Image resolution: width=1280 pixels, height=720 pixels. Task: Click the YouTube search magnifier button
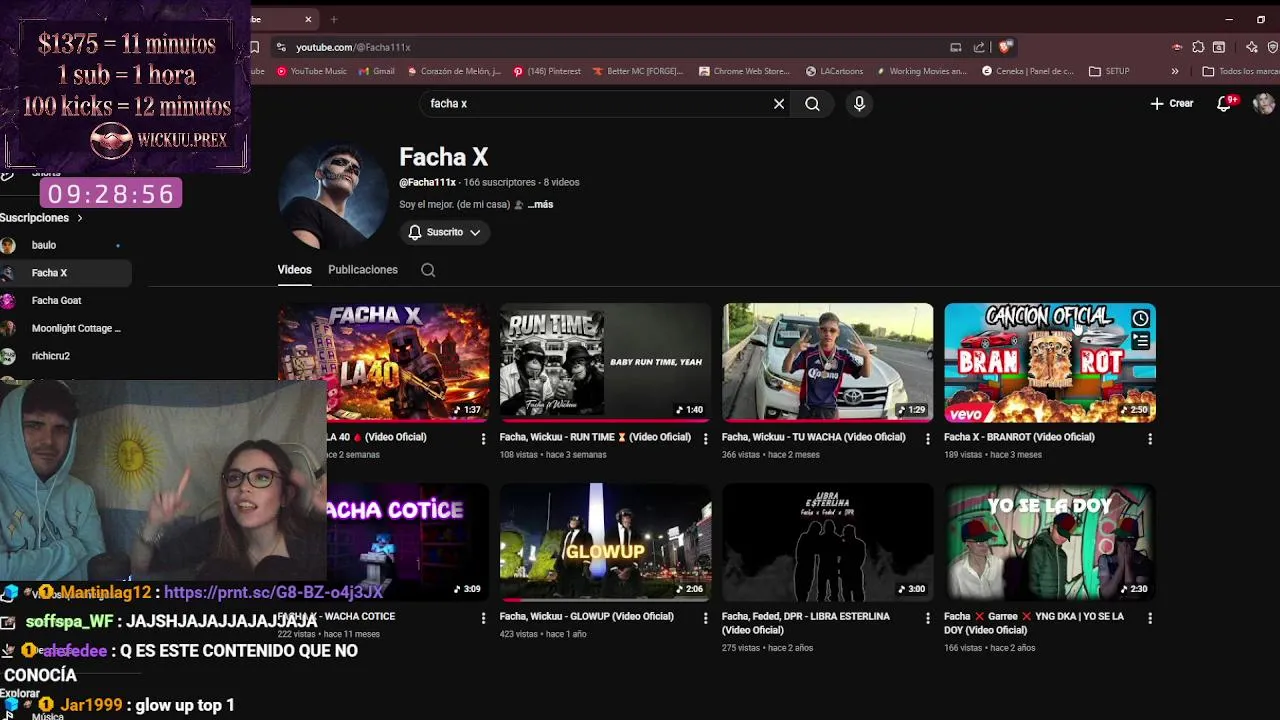point(812,104)
